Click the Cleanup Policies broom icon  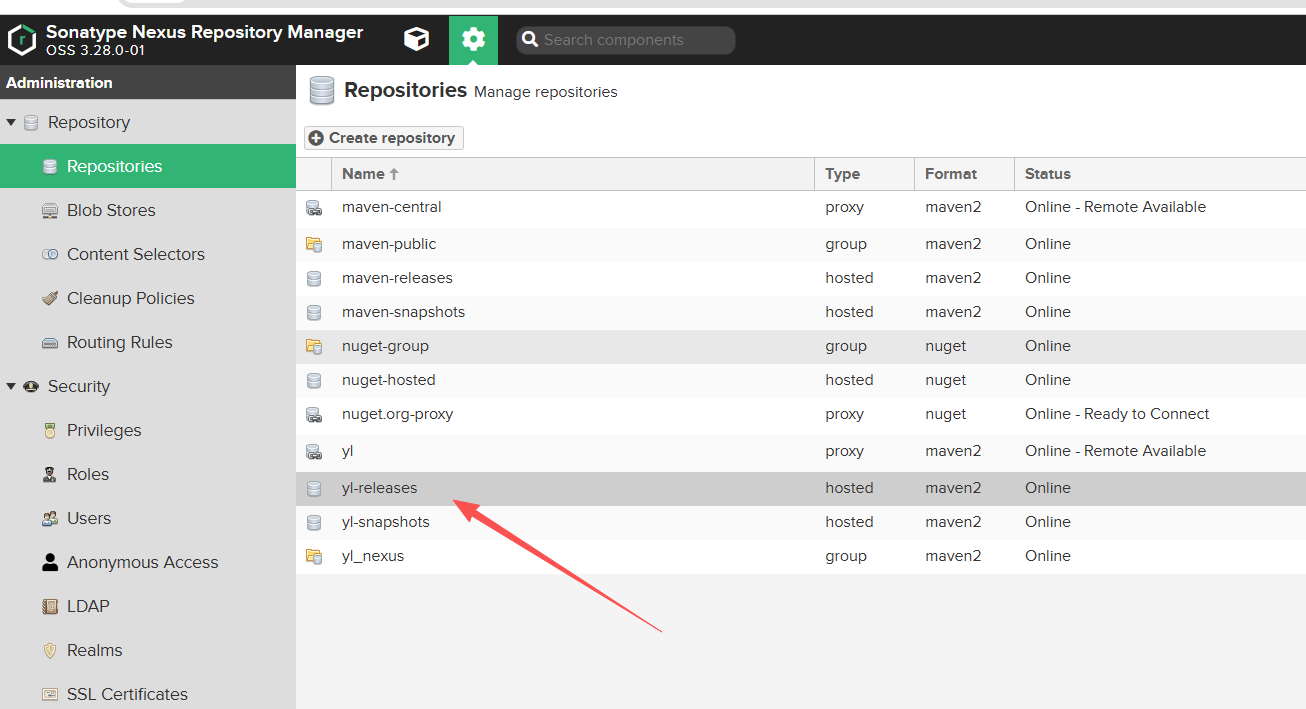coord(50,298)
